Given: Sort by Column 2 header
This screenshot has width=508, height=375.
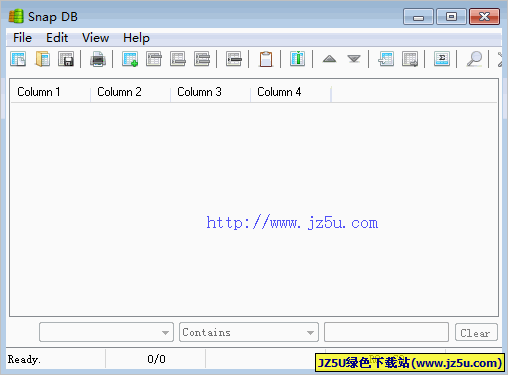Looking at the screenshot, I should (131, 92).
